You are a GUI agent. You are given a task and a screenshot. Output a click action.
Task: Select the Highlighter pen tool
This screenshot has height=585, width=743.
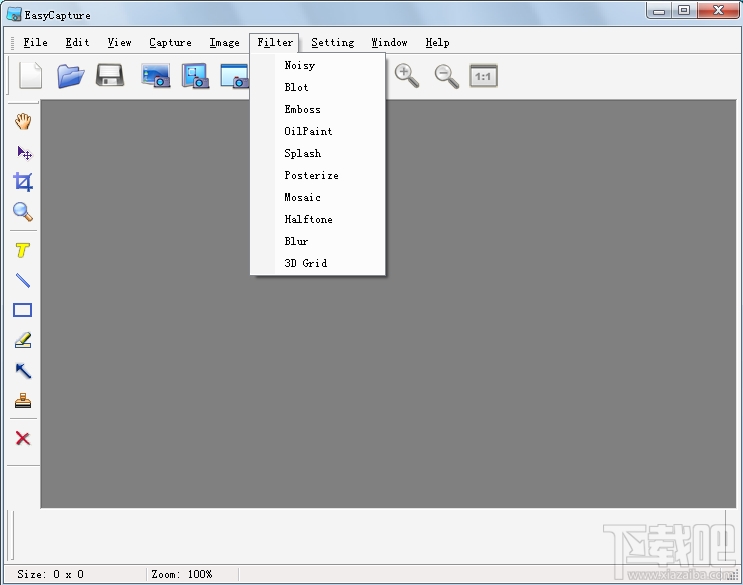tap(23, 340)
